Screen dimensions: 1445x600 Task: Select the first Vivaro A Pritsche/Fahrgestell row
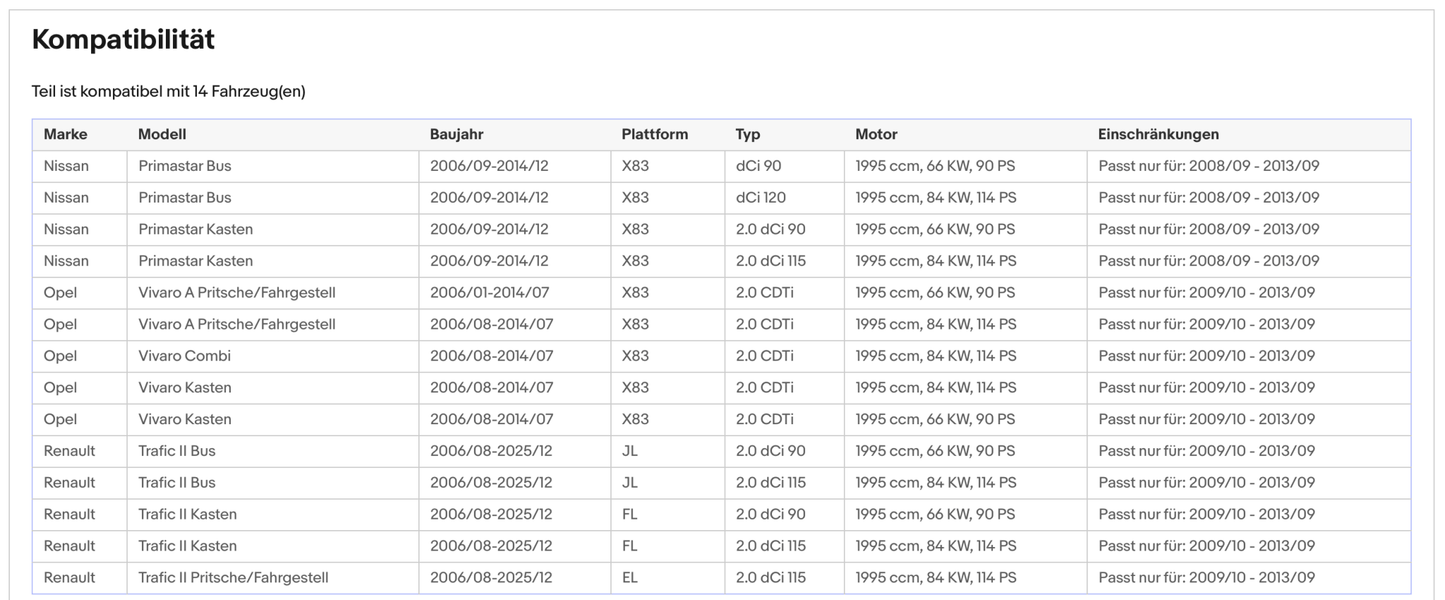coord(400,292)
